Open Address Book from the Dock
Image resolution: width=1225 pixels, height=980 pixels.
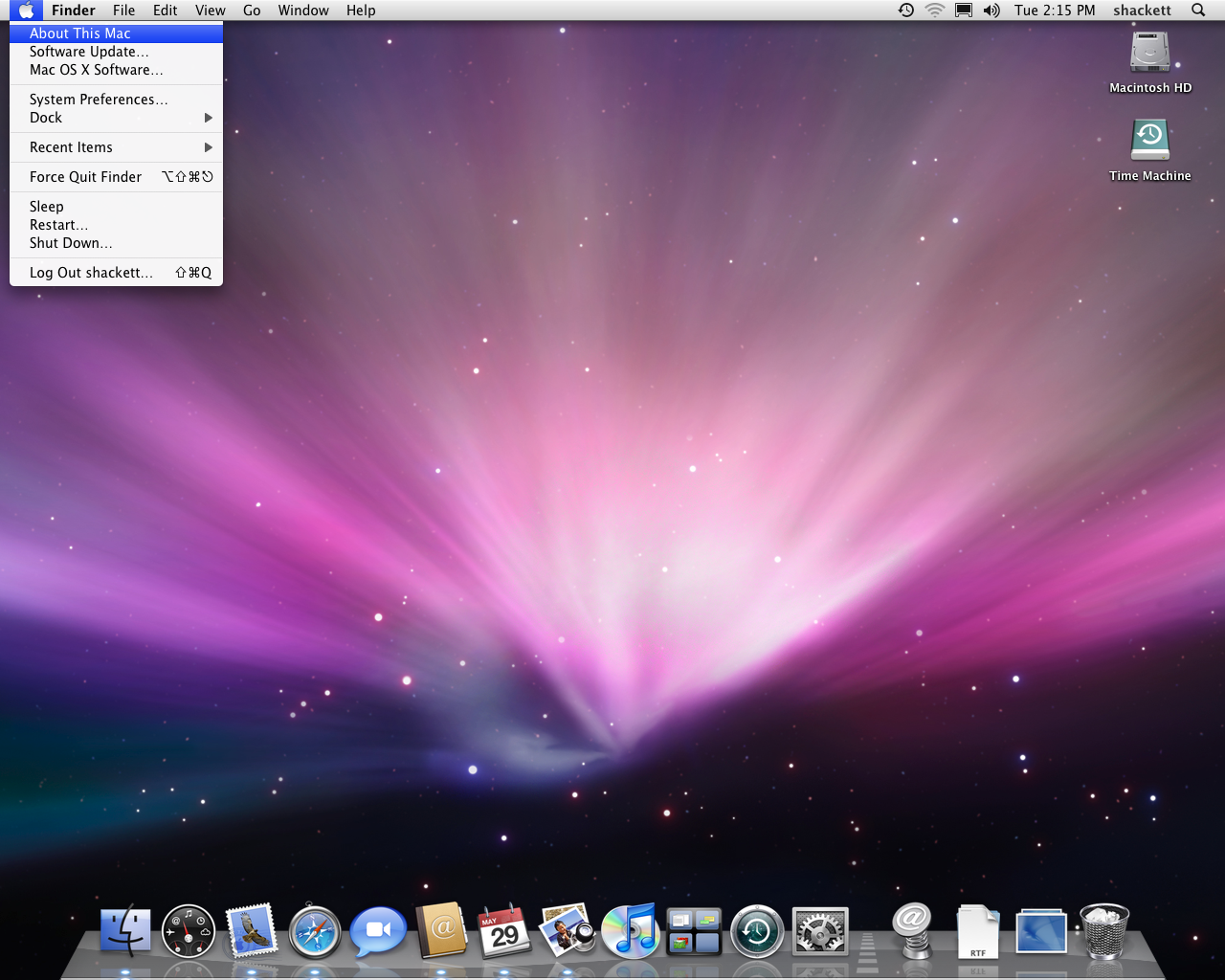click(x=441, y=931)
